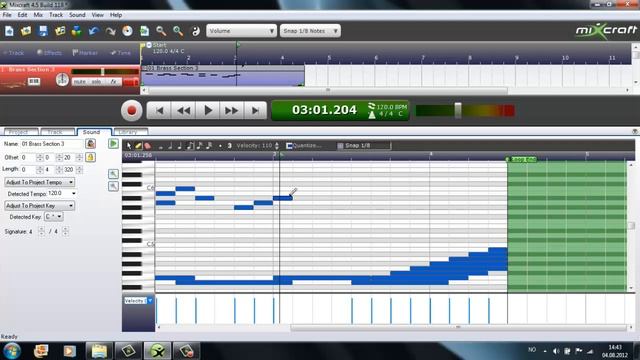This screenshot has height=360, width=640.
Task: Select the pencil draw tool in piano roll
Action: (138, 146)
